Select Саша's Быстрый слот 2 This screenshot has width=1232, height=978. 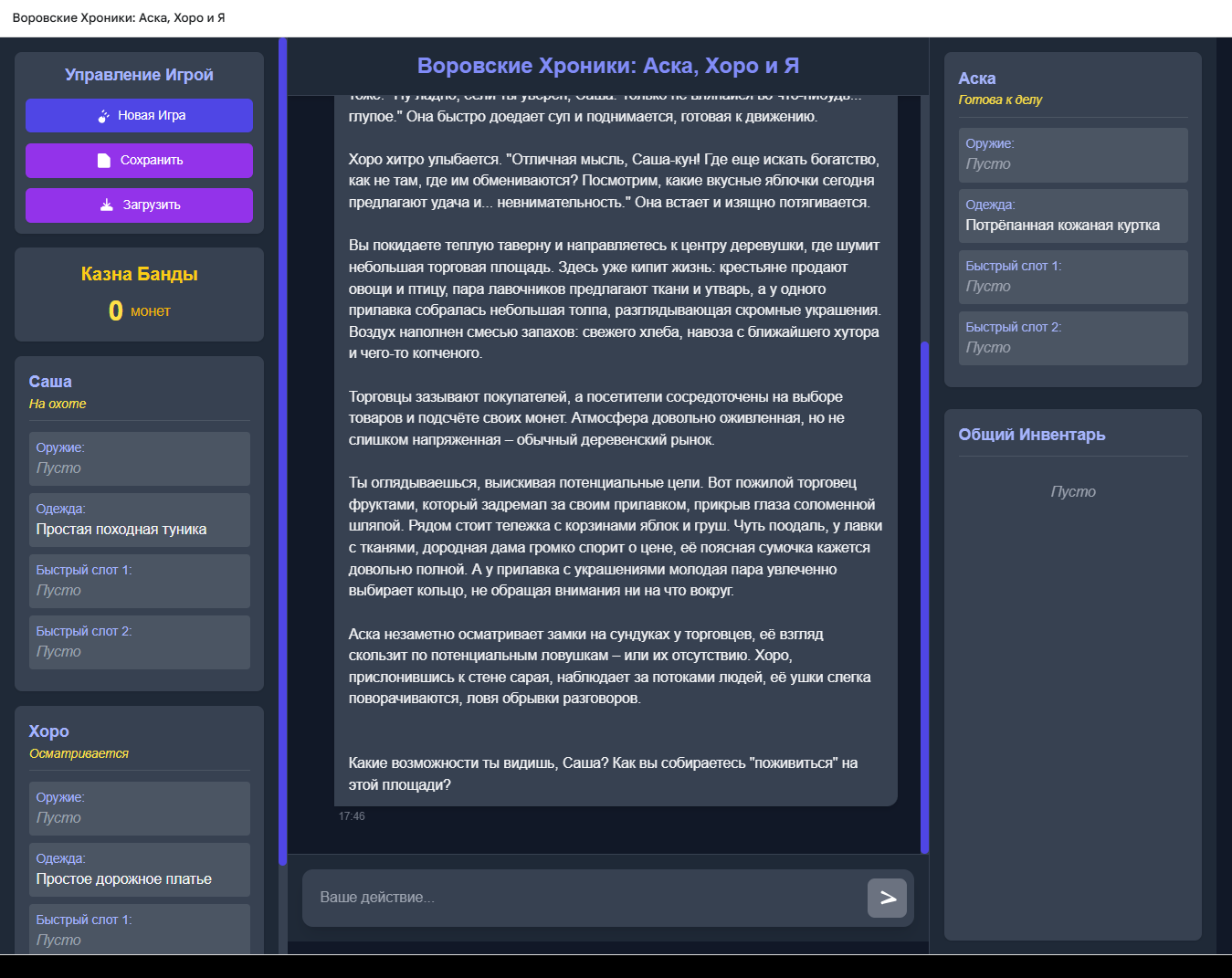[x=140, y=642]
